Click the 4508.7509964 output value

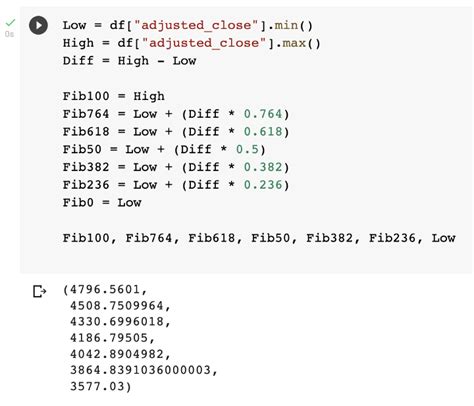tap(117, 306)
